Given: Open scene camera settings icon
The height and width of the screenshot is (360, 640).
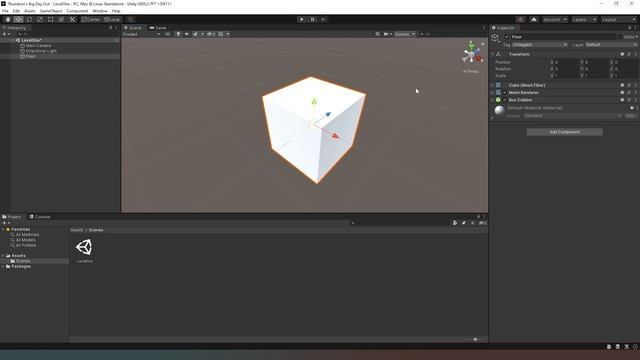Looking at the screenshot, I should click(x=386, y=34).
